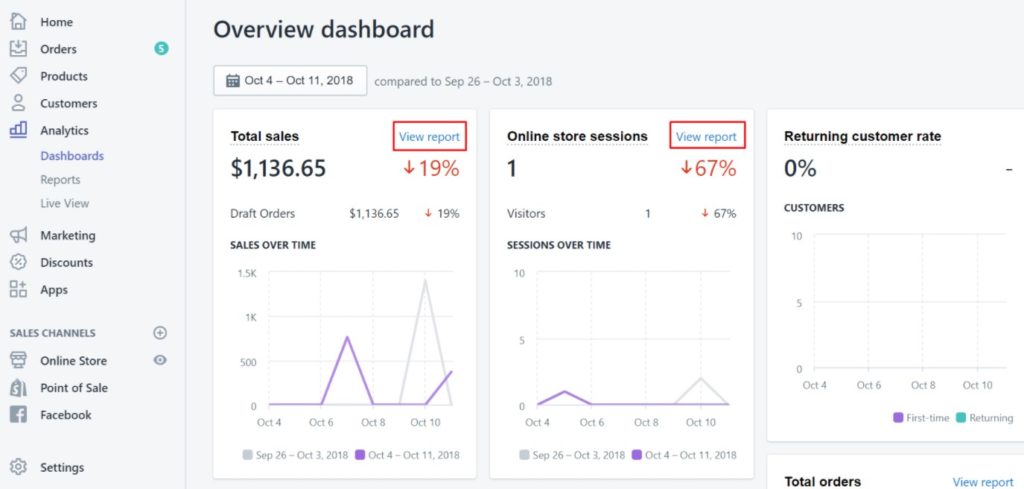This screenshot has width=1024, height=489.
Task: Click the Visitors row label
Action: (526, 213)
